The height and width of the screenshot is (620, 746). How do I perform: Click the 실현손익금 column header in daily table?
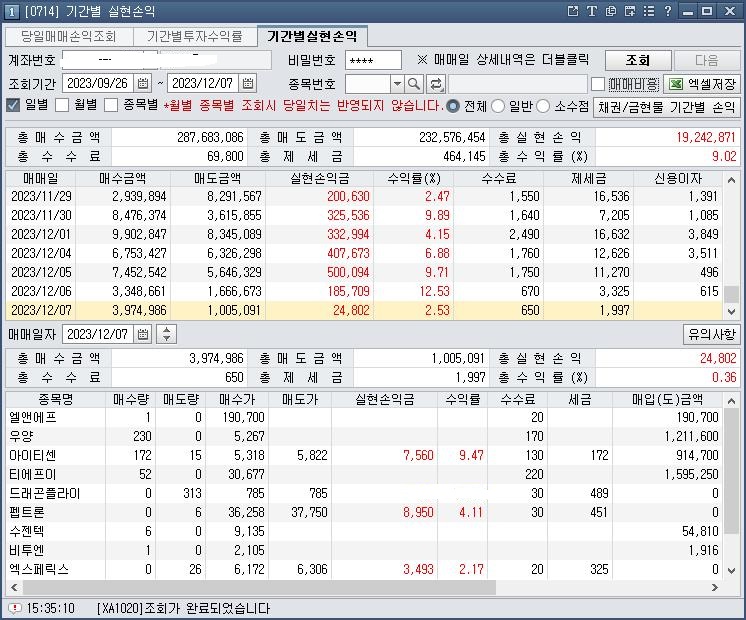320,178
